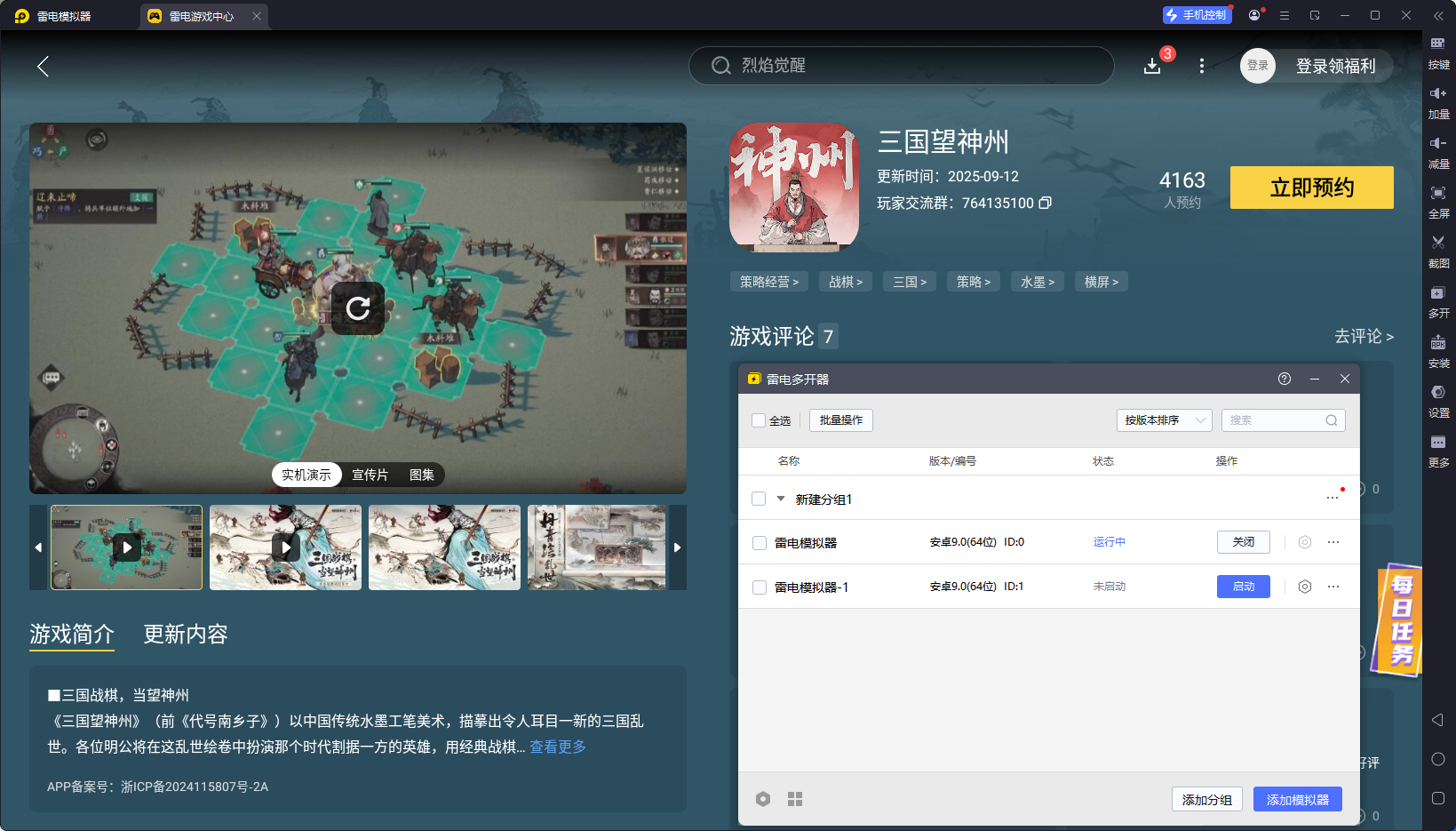Enable the 全选 select-all checkbox
1456x831 pixels.
pyautogui.click(x=759, y=419)
